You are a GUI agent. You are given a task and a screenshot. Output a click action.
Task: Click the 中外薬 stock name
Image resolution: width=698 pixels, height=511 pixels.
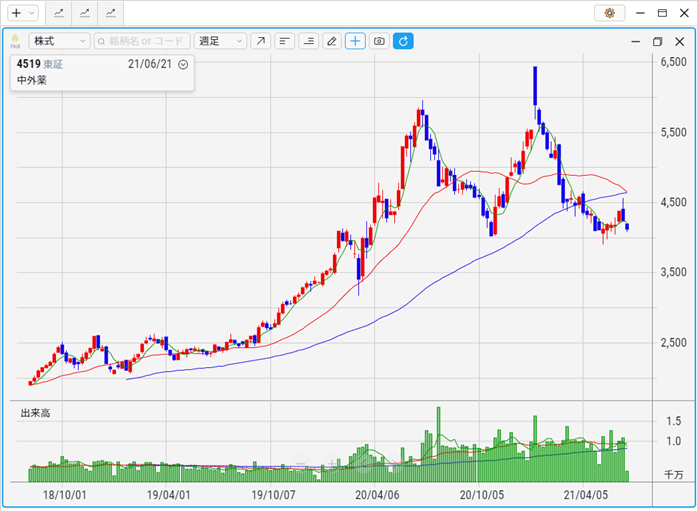pos(32,80)
